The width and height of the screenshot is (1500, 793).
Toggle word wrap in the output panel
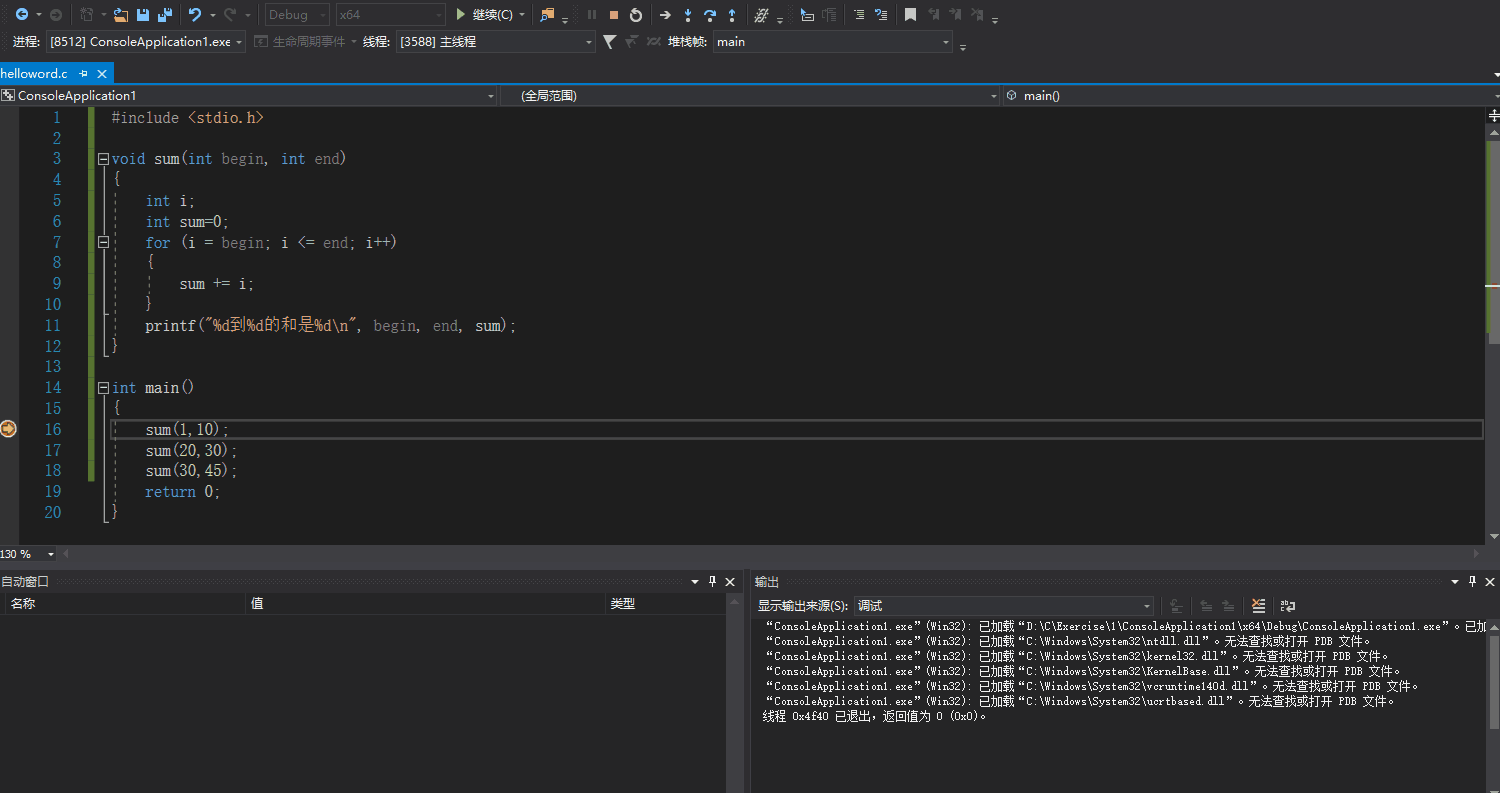pos(1288,606)
